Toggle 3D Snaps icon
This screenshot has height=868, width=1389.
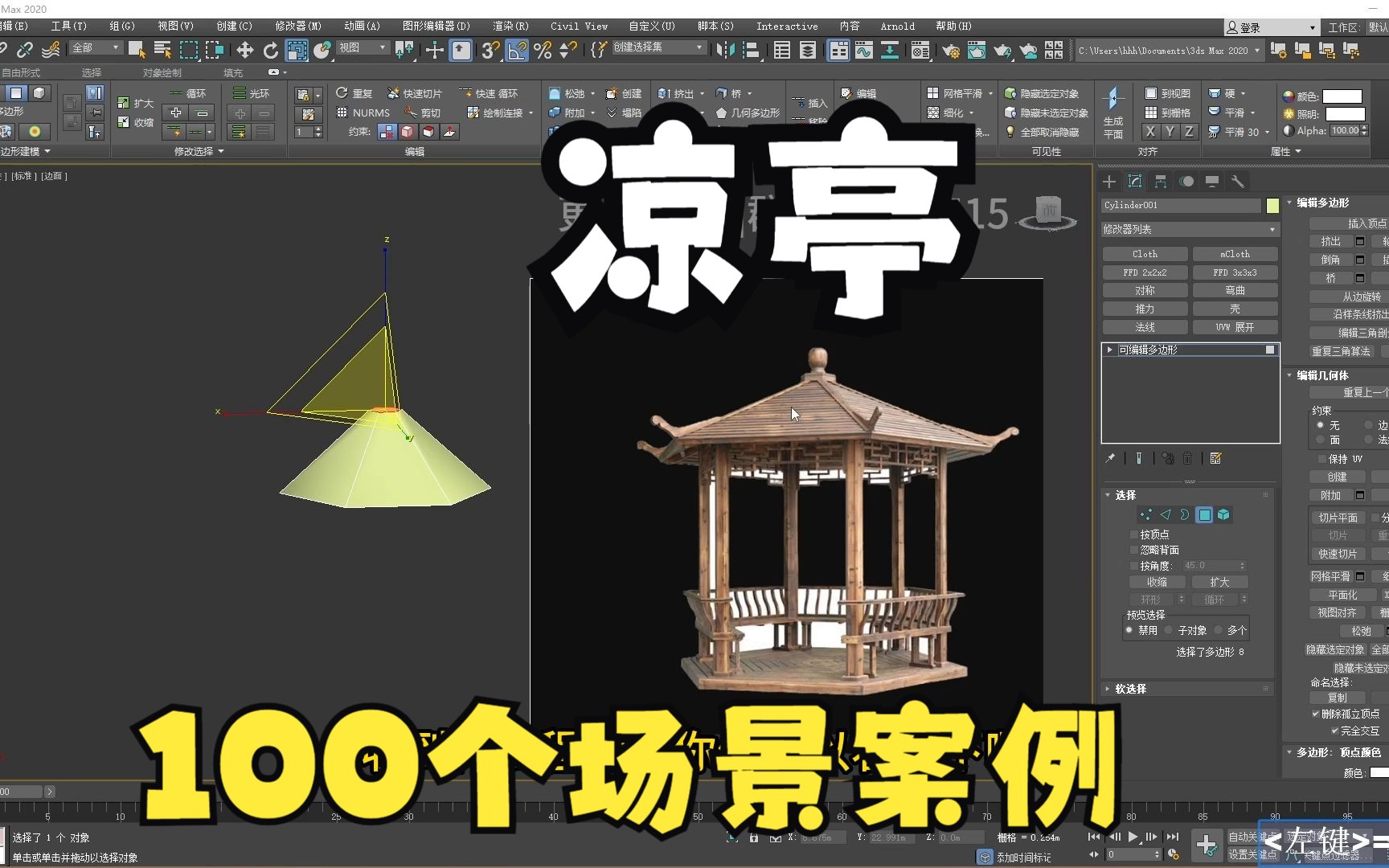[x=490, y=51]
